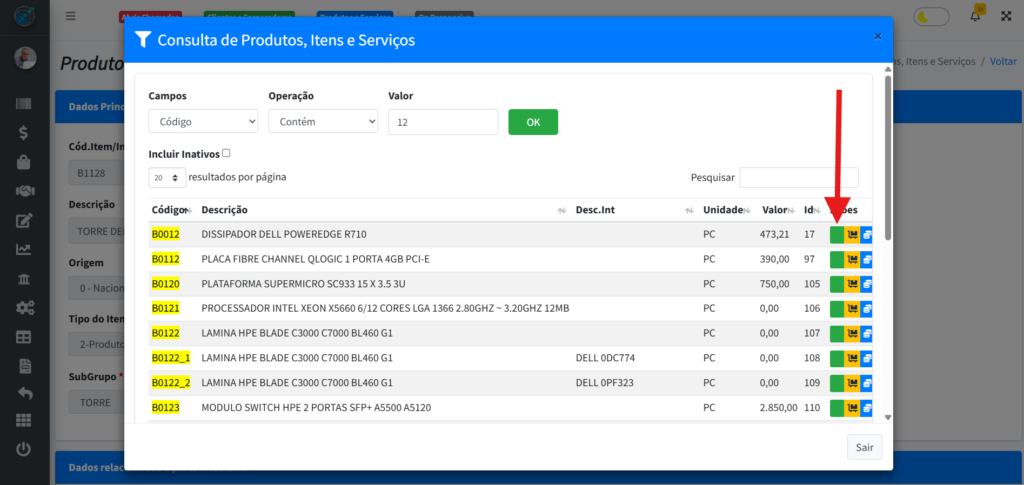The height and width of the screenshot is (485, 1024).
Task: Toggle the dark mode moon switch
Action: (x=932, y=17)
